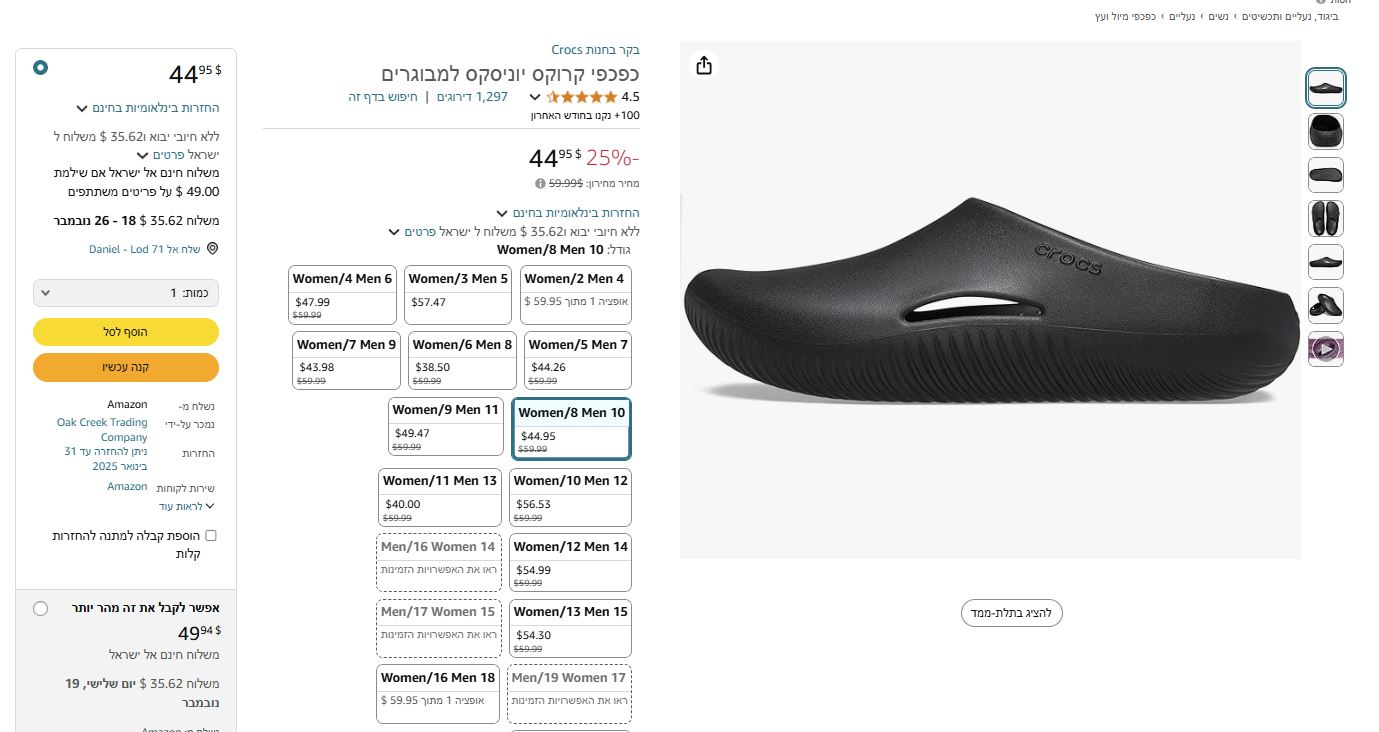Click the location pin icon near Daniel - Lod
Image resolution: width=1379 pixels, height=732 pixels.
(212, 249)
